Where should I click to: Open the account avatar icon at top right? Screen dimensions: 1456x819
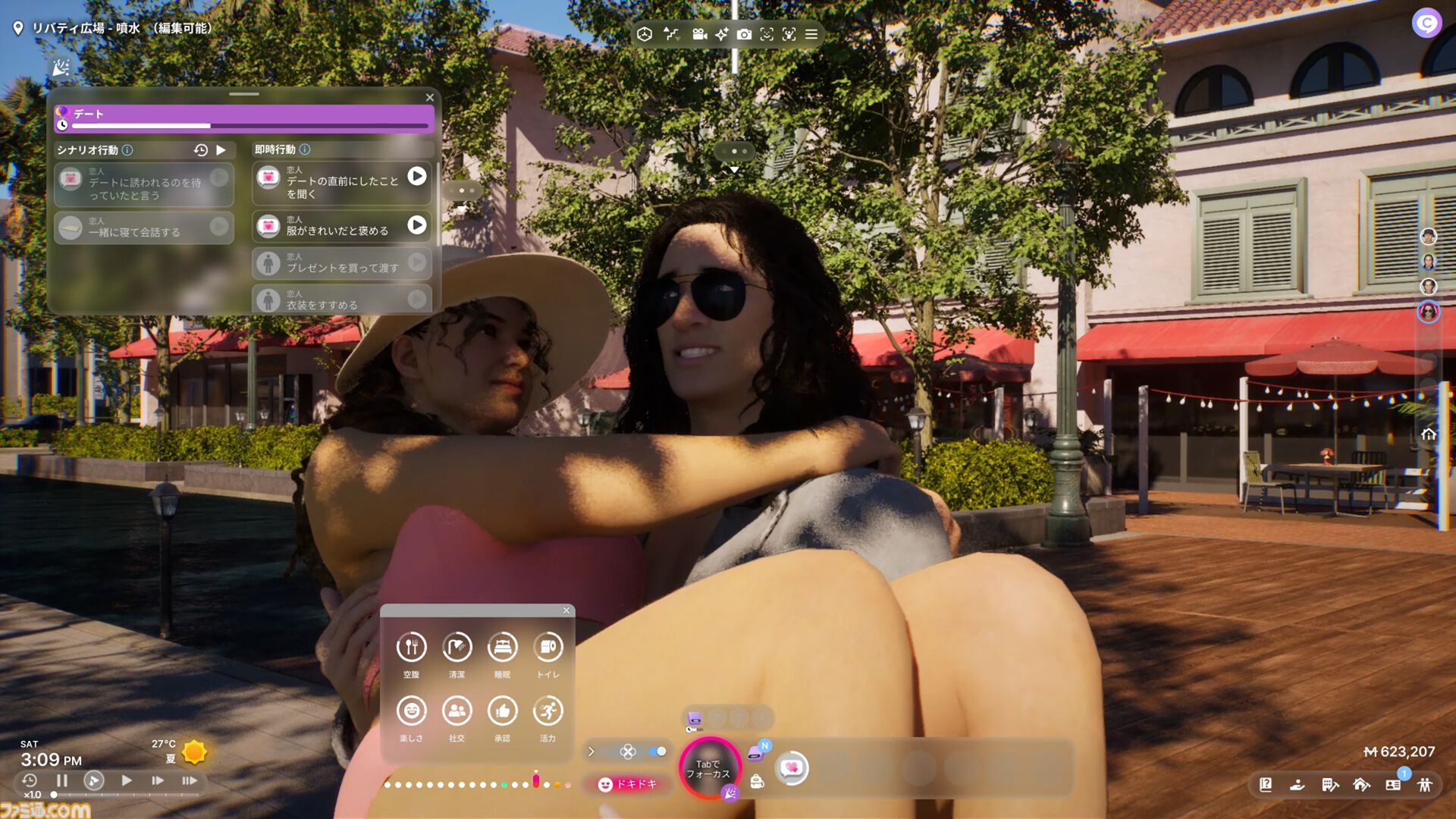[1426, 24]
